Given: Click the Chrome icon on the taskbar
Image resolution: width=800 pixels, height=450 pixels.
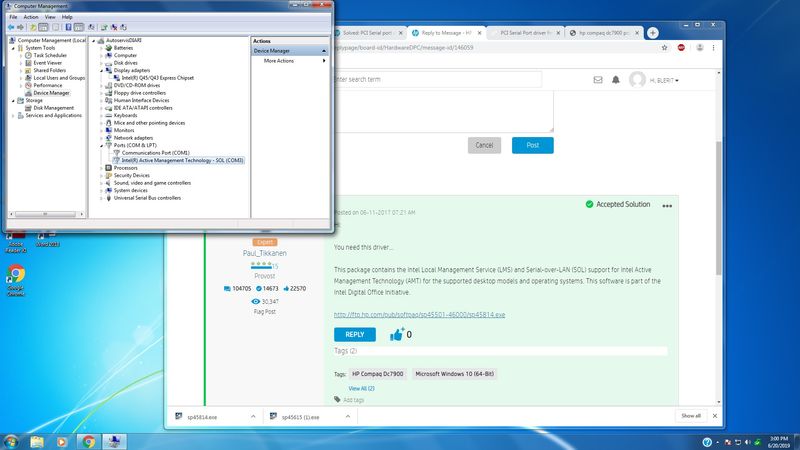Looking at the screenshot, I should coord(88,441).
